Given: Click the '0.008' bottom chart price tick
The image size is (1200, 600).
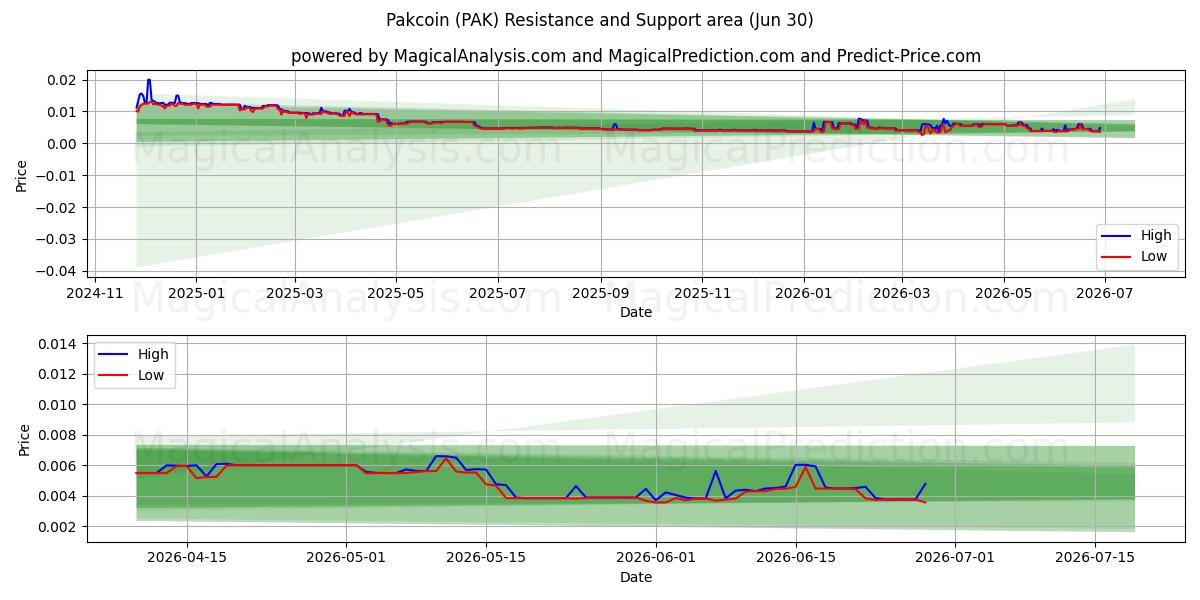Looking at the screenshot, I should click(x=59, y=435).
